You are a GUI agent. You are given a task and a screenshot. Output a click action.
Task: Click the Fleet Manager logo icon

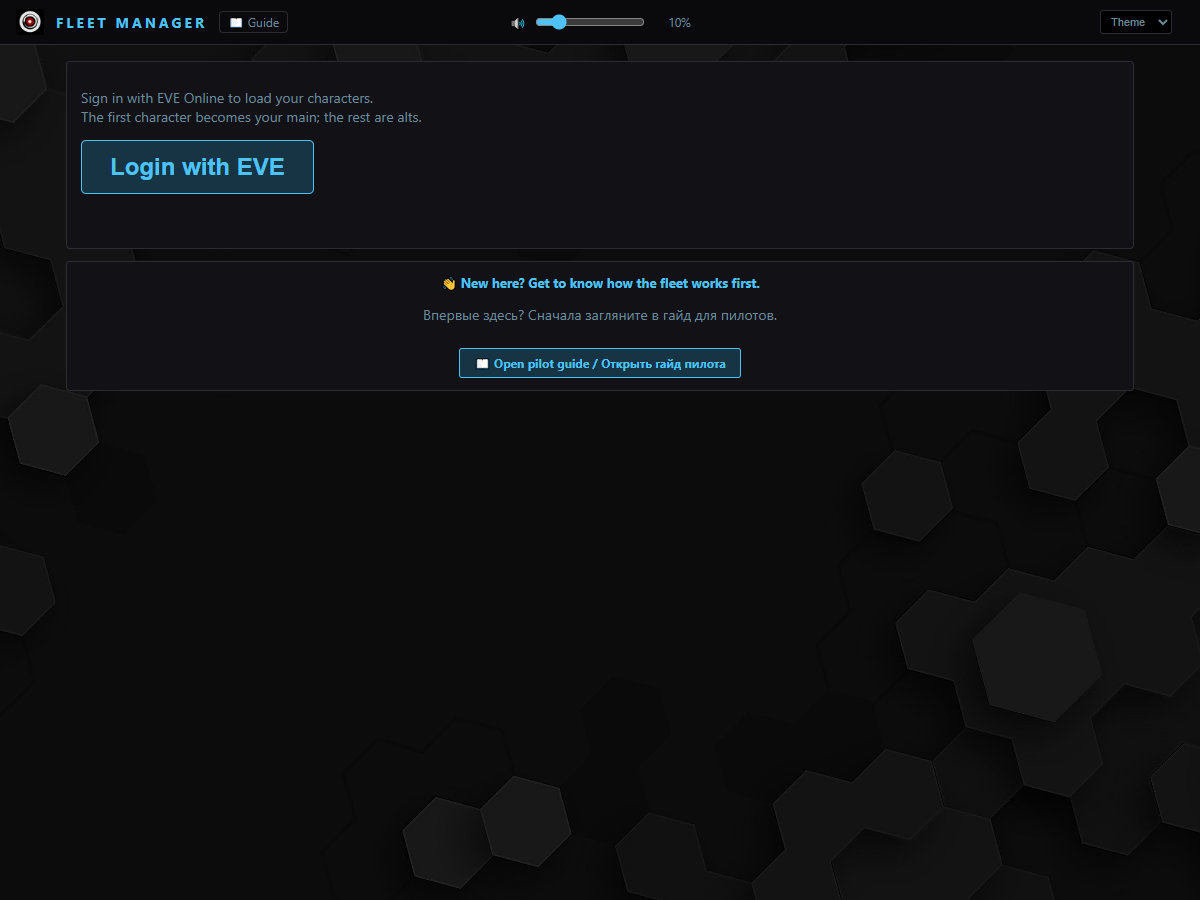click(31, 22)
